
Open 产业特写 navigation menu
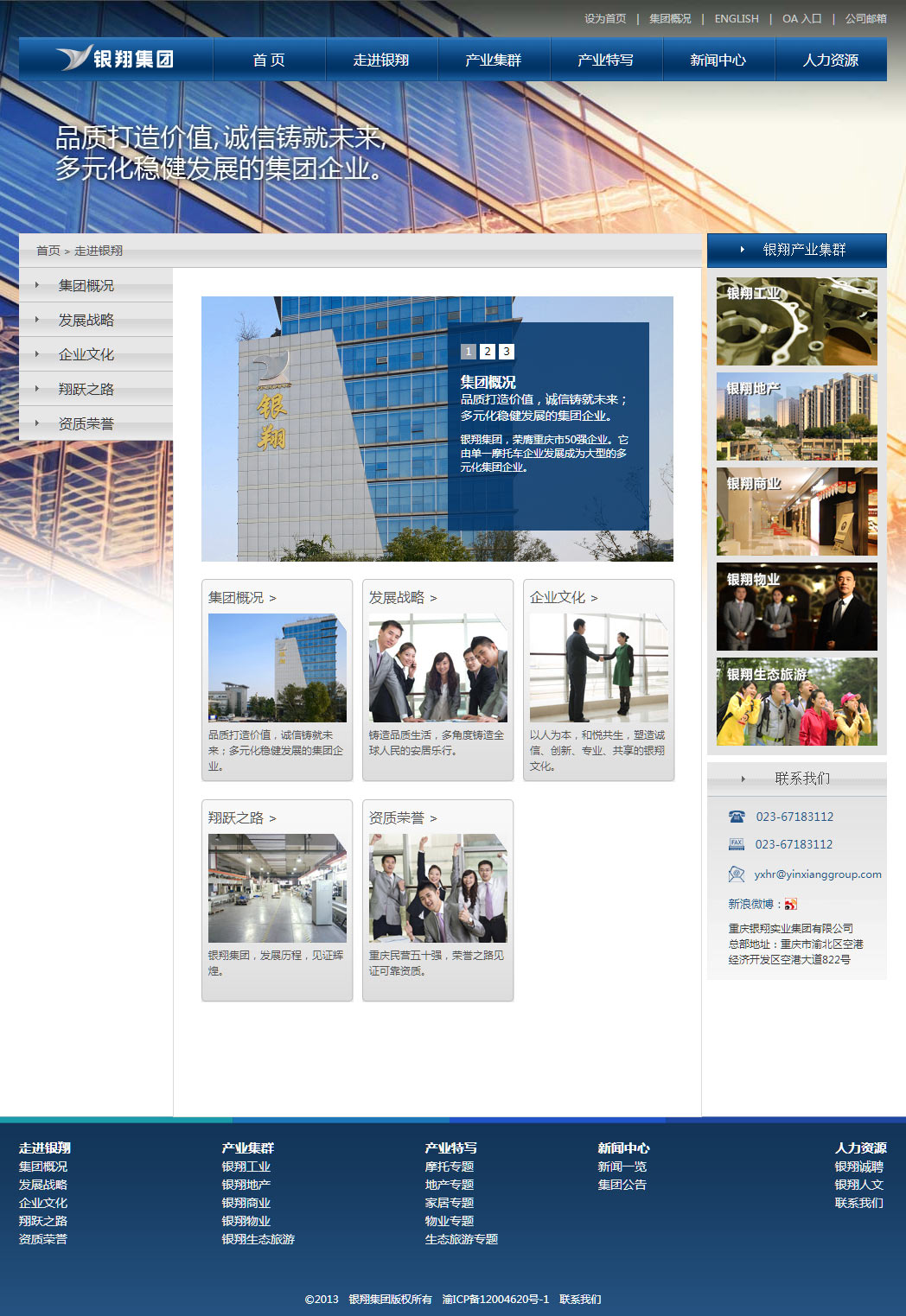tap(606, 60)
